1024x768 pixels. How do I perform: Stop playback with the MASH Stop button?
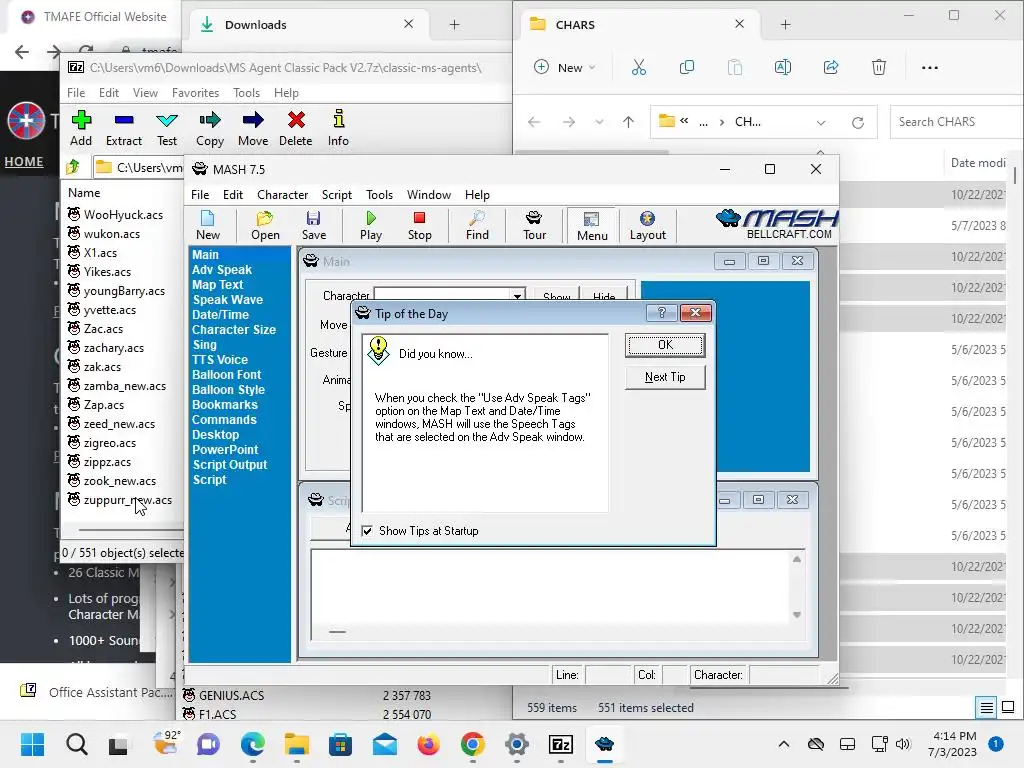(419, 225)
